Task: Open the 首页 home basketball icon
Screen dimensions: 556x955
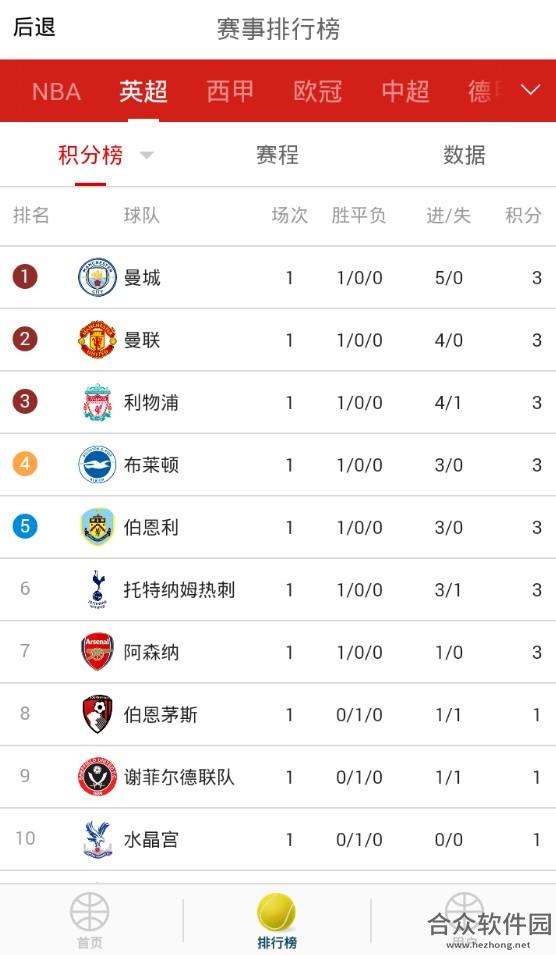Action: 90,912
